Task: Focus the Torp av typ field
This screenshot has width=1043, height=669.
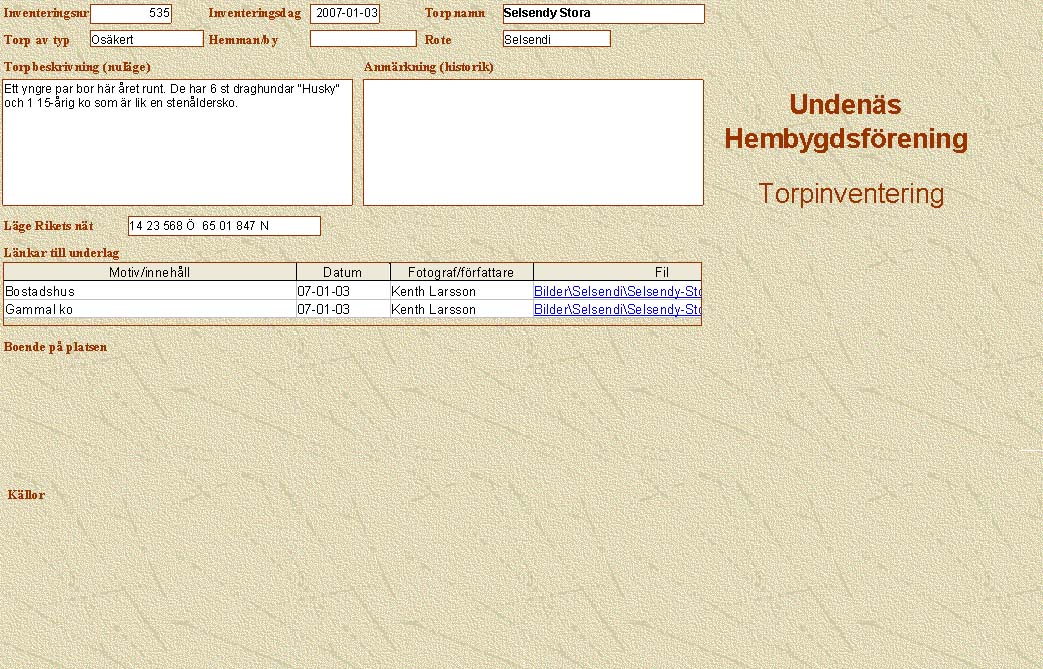Action: click(x=146, y=39)
